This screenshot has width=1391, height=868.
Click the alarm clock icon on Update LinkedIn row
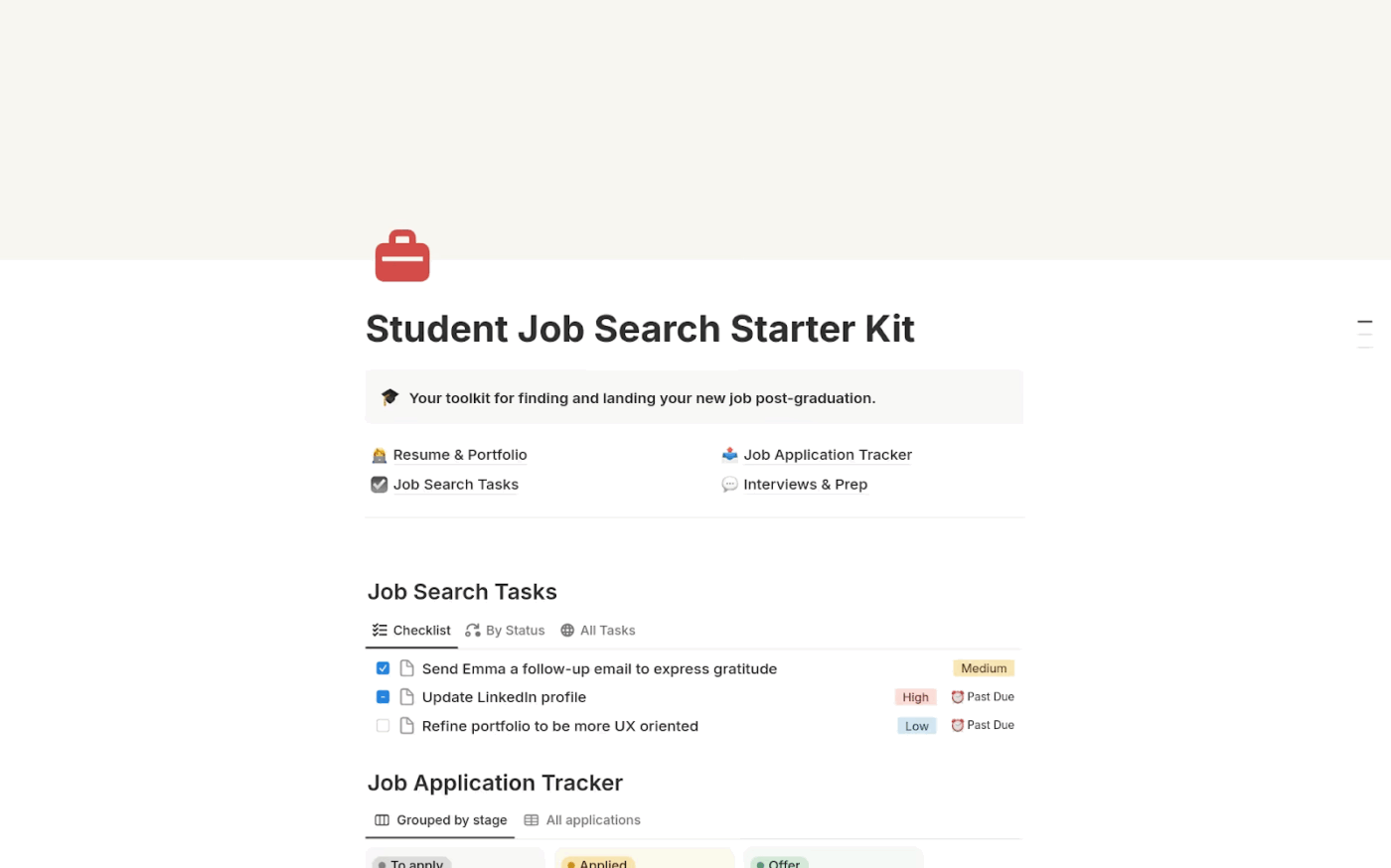tap(958, 697)
